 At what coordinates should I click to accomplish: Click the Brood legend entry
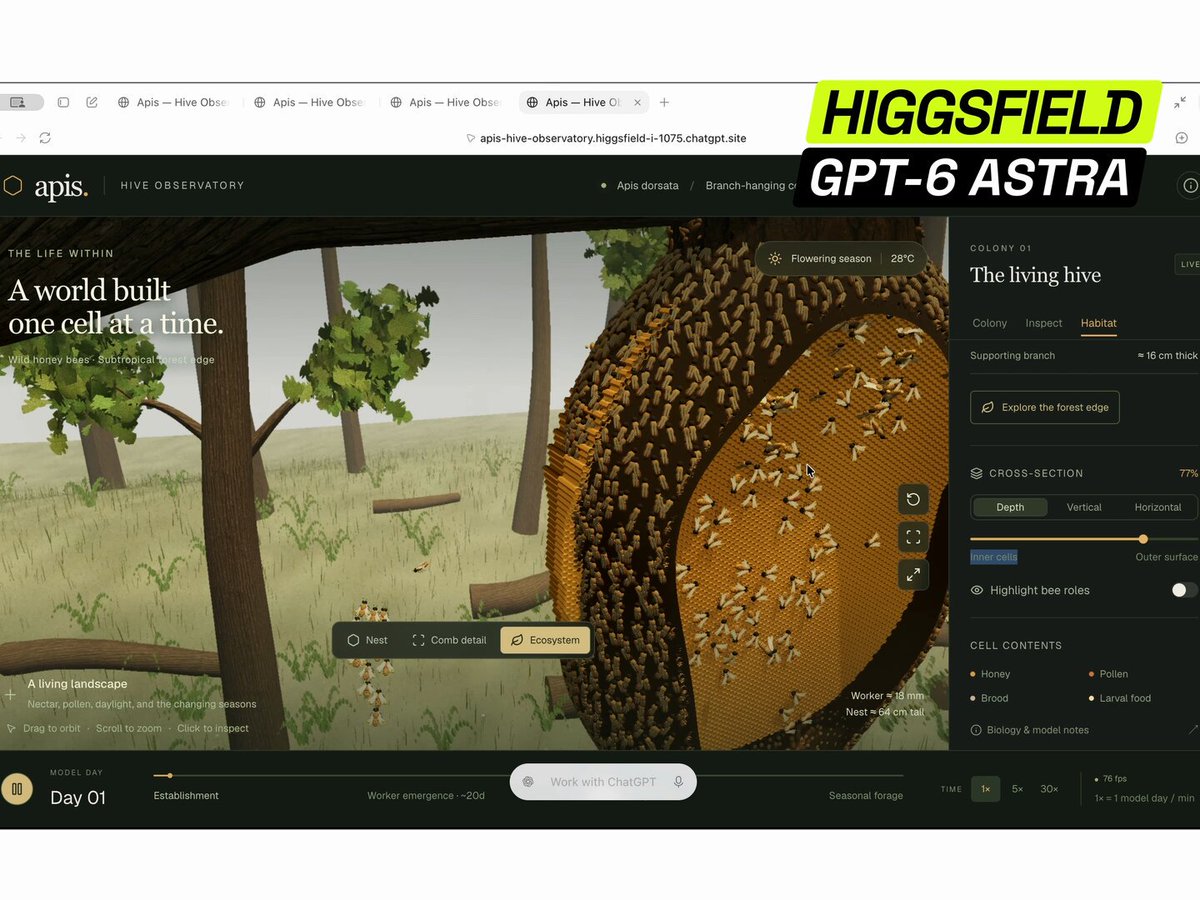coord(989,698)
